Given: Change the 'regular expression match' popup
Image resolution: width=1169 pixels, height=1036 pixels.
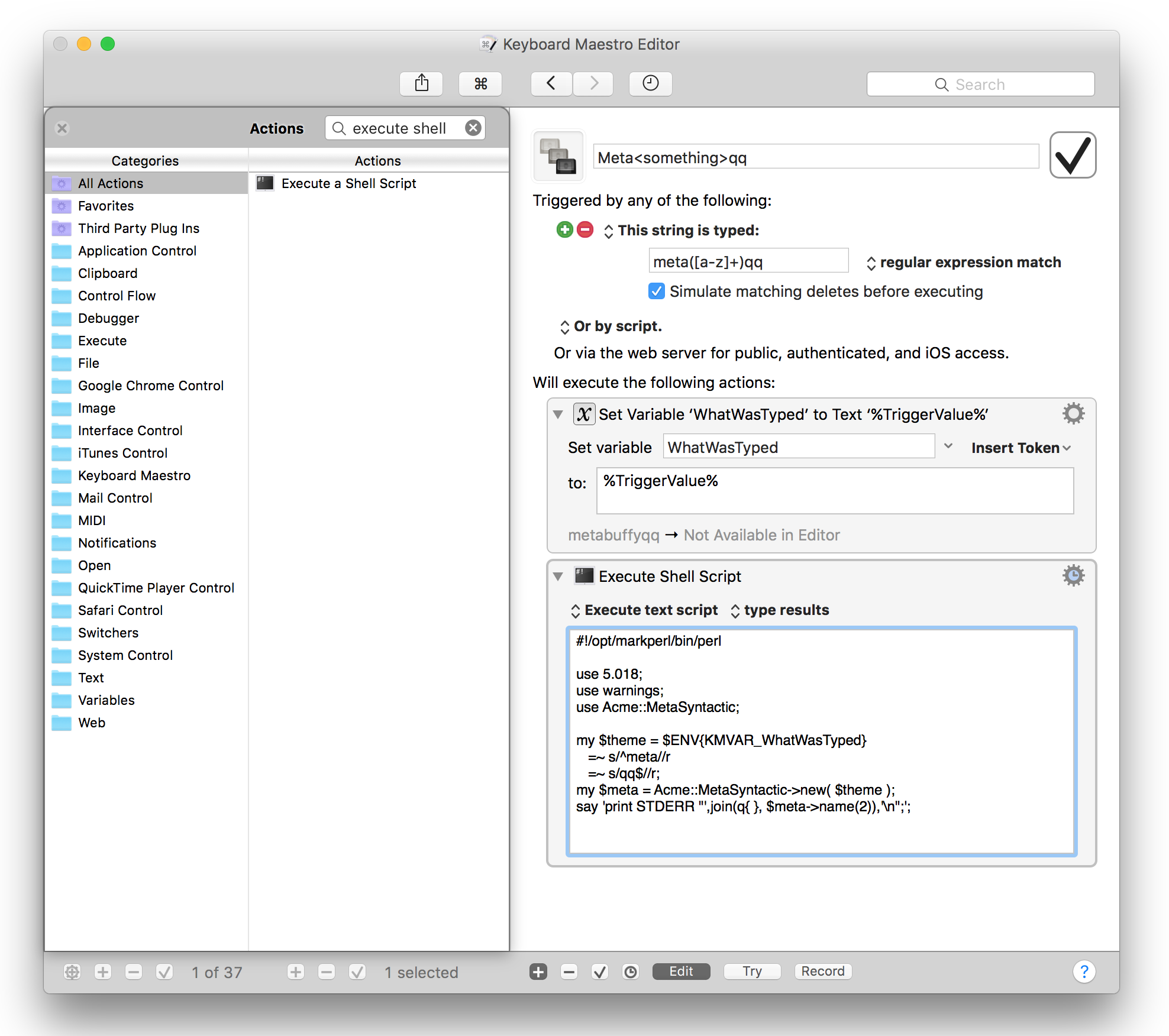Looking at the screenshot, I should [x=964, y=262].
